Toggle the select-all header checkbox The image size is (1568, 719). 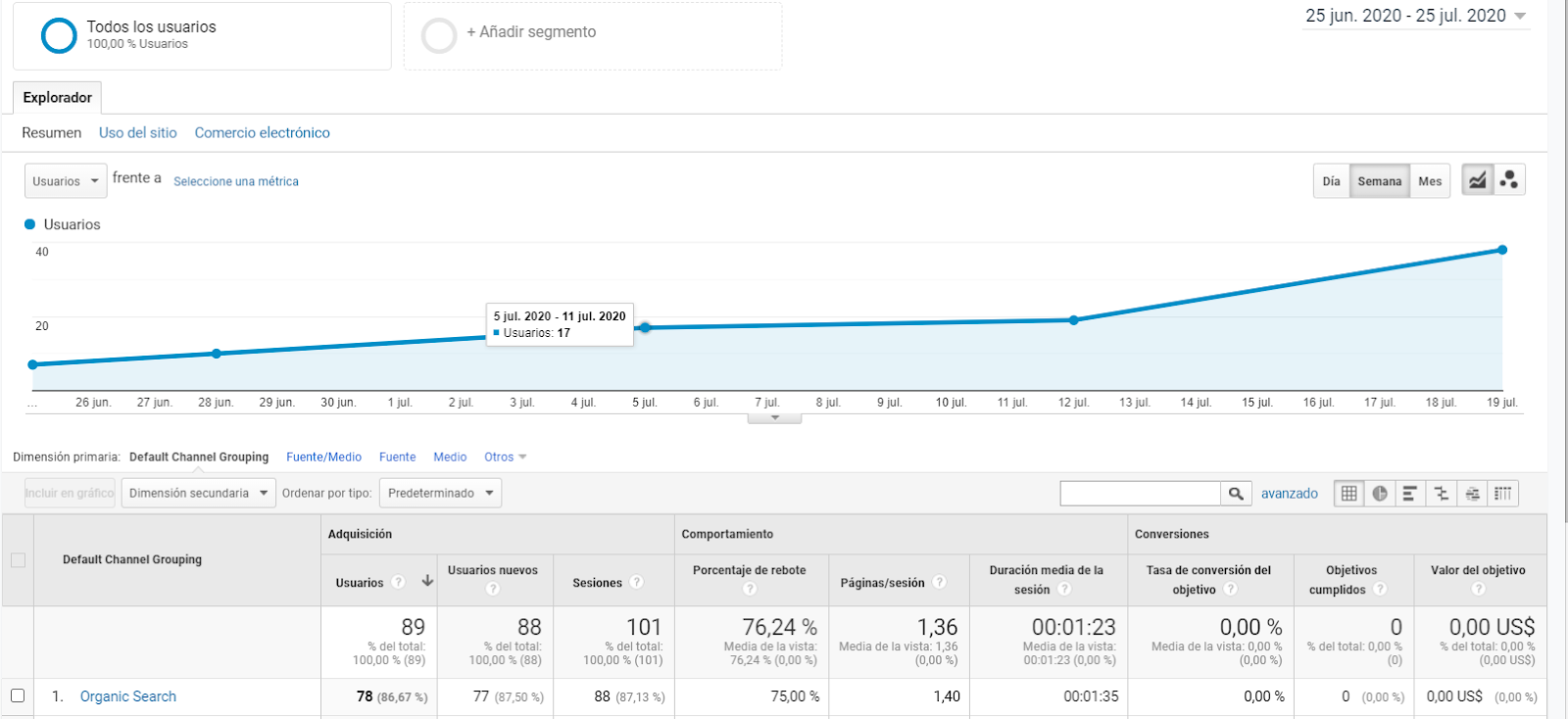pos(18,560)
